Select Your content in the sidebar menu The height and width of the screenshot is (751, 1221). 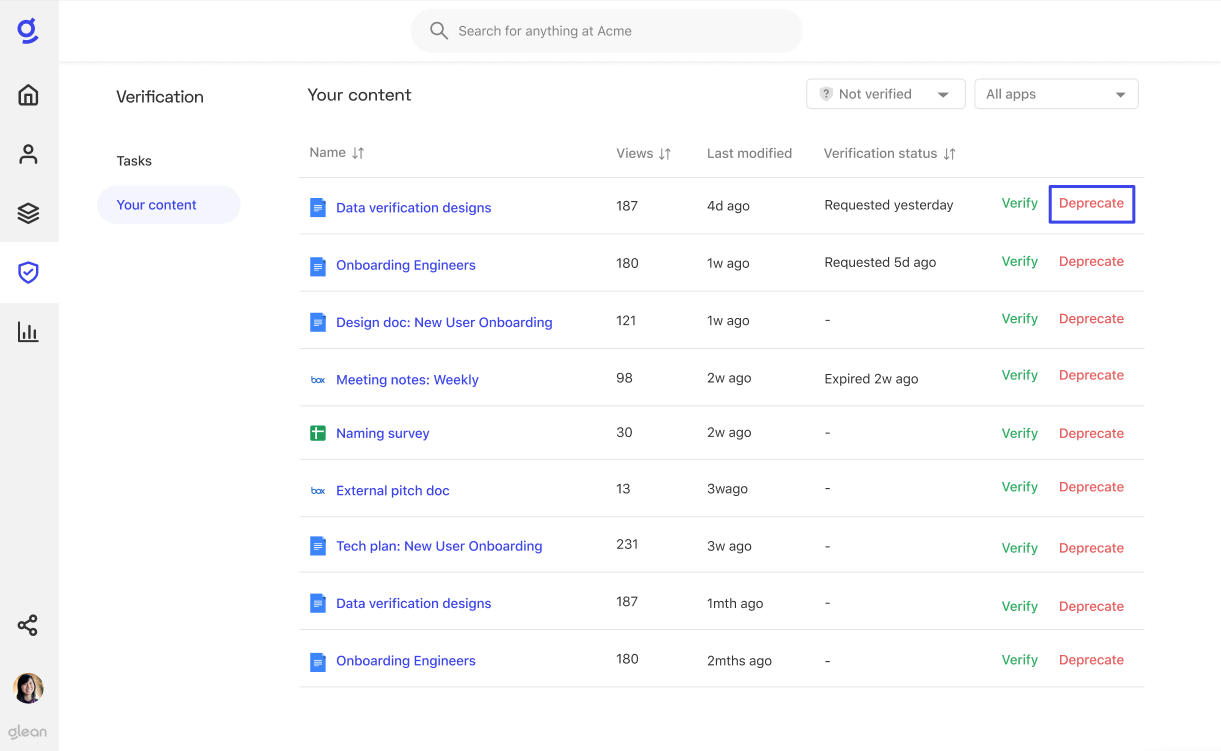click(x=156, y=204)
